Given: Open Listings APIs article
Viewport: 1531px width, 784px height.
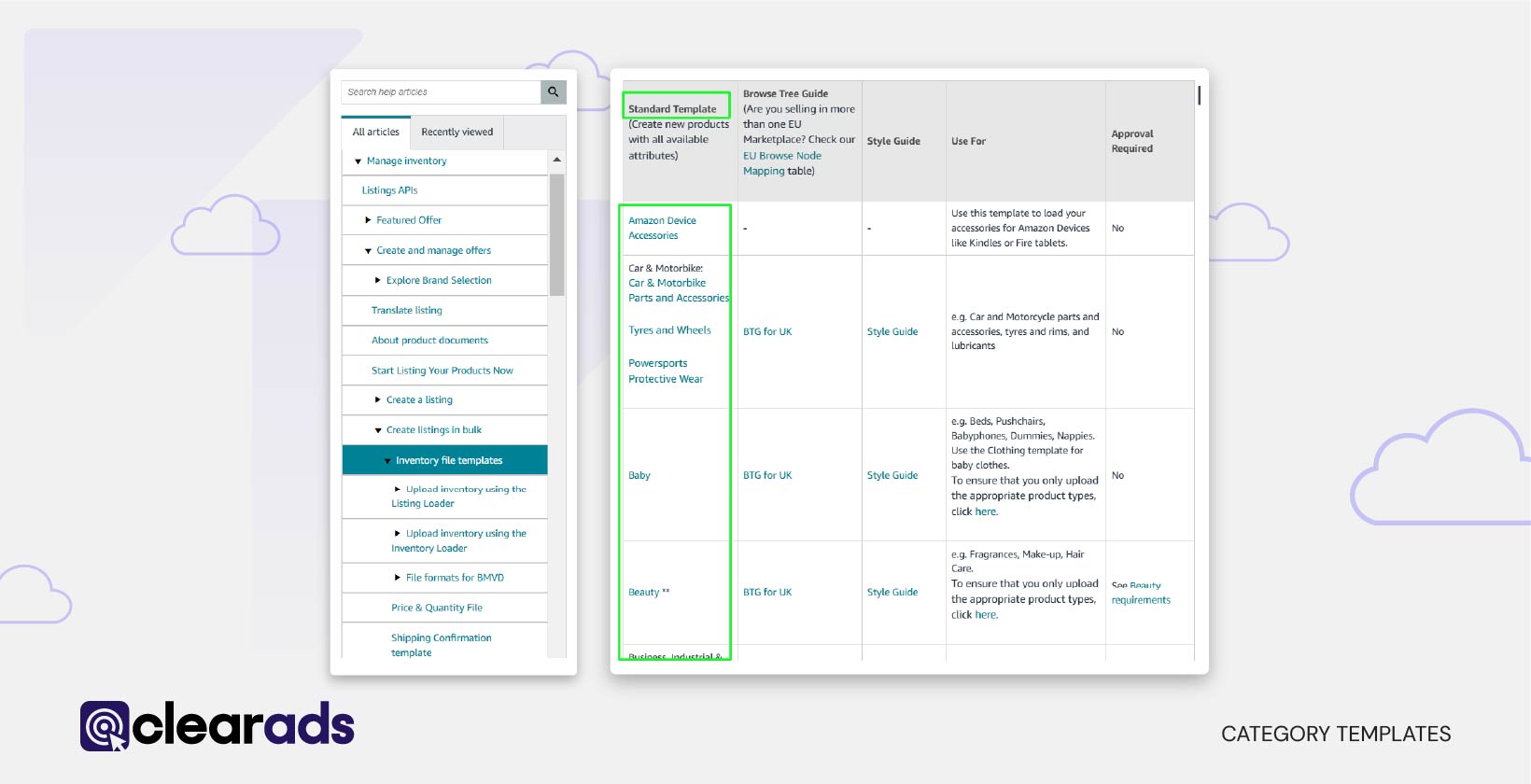Looking at the screenshot, I should tap(389, 190).
